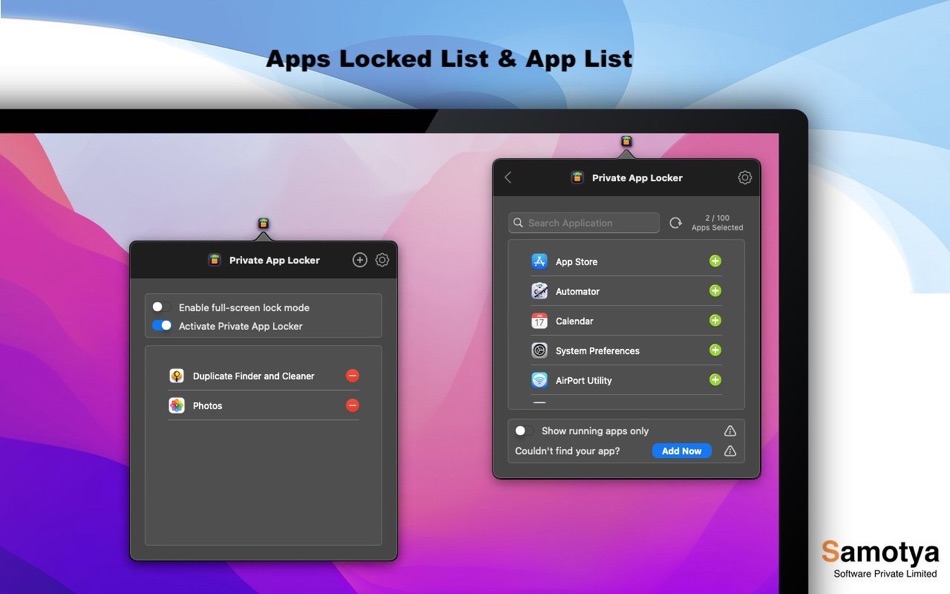Toggle Show running apps only
This screenshot has width=950, height=594.
pos(524,431)
